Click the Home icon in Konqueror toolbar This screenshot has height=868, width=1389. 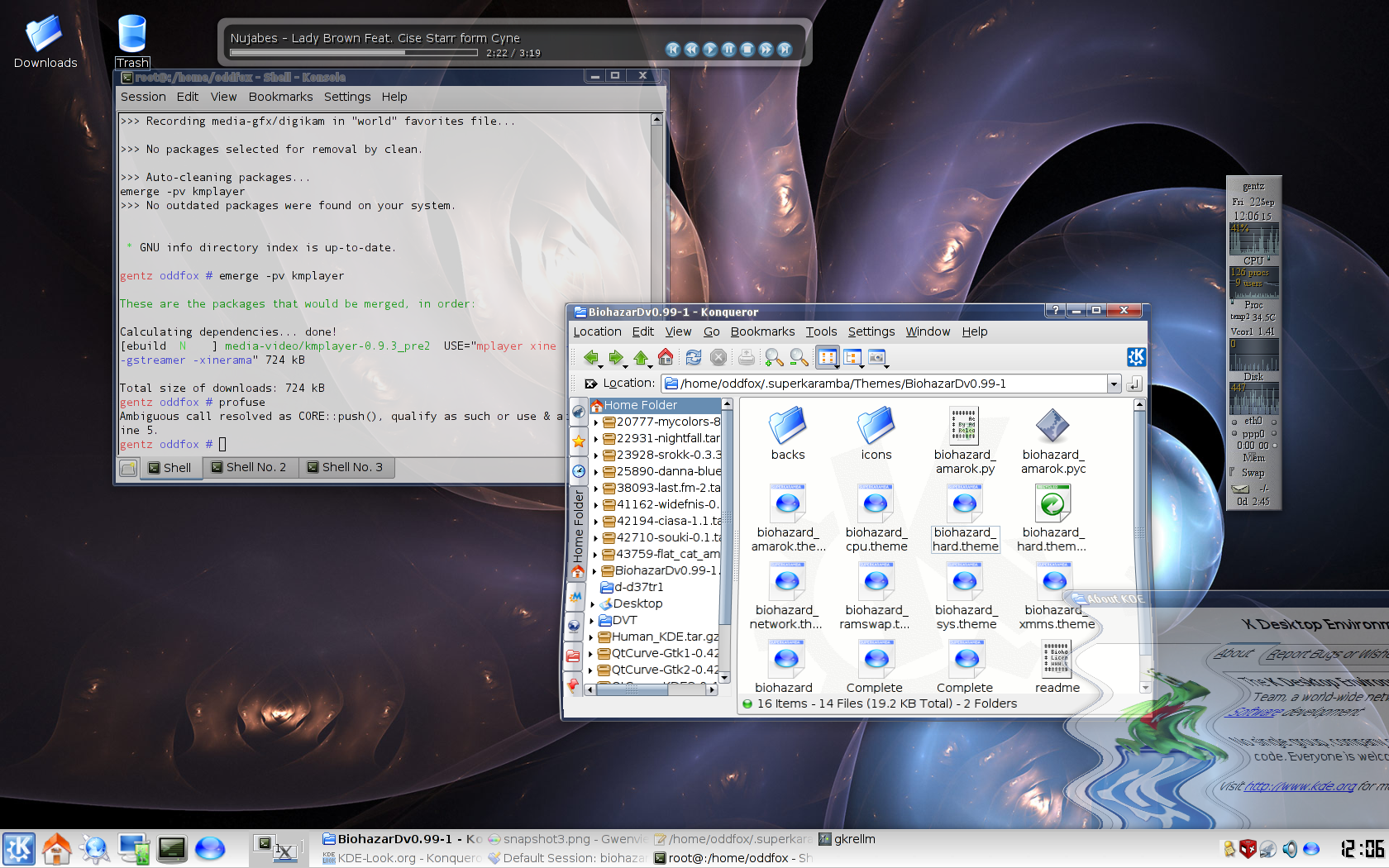coord(666,357)
